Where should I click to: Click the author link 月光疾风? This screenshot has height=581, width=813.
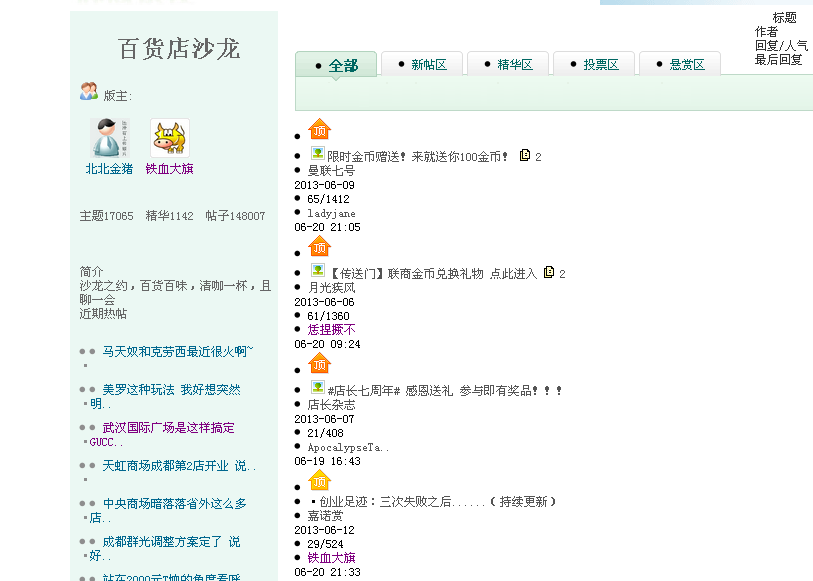[331, 287]
